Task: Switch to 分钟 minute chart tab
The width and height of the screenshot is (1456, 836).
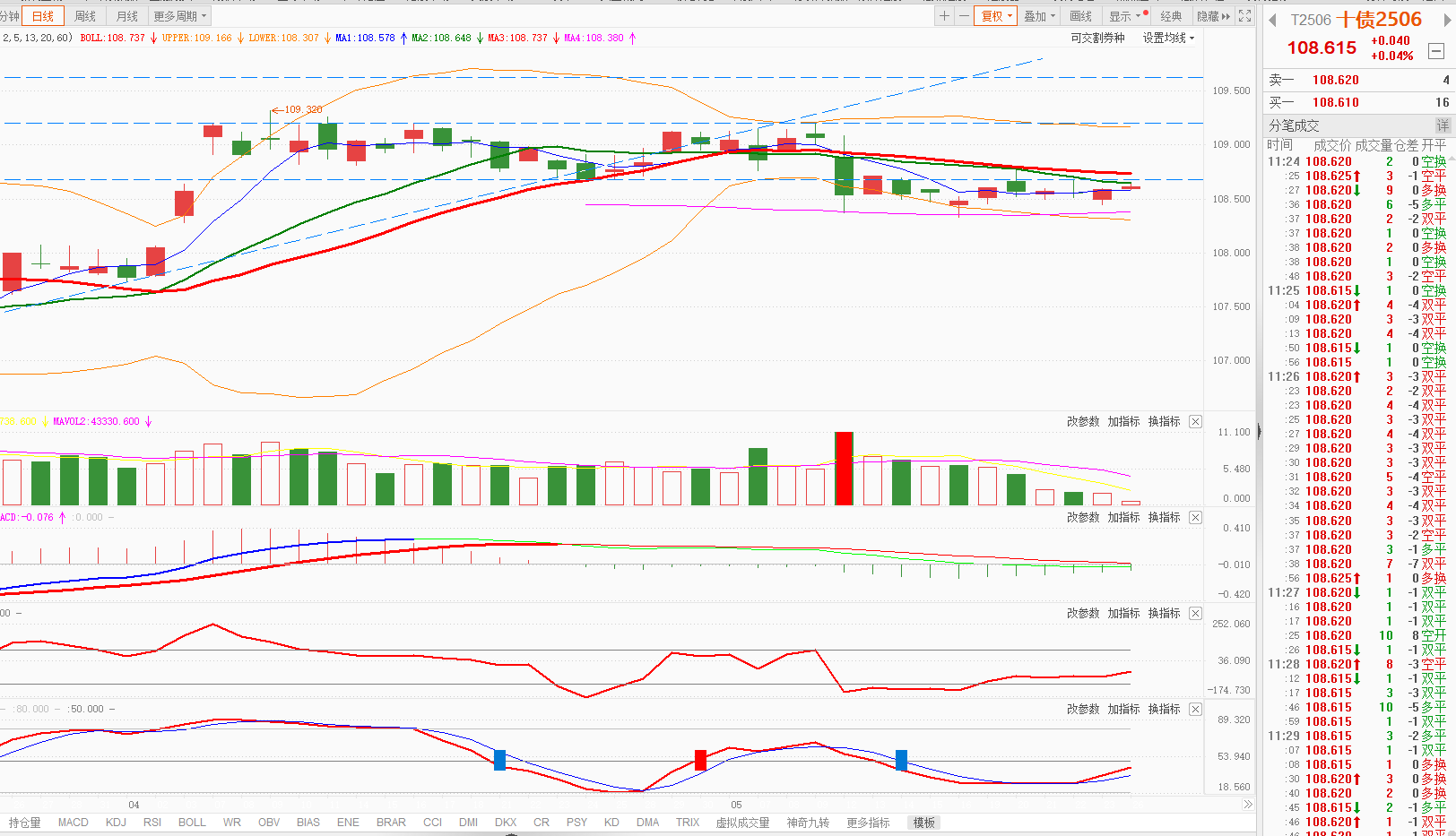Action: click(x=10, y=16)
